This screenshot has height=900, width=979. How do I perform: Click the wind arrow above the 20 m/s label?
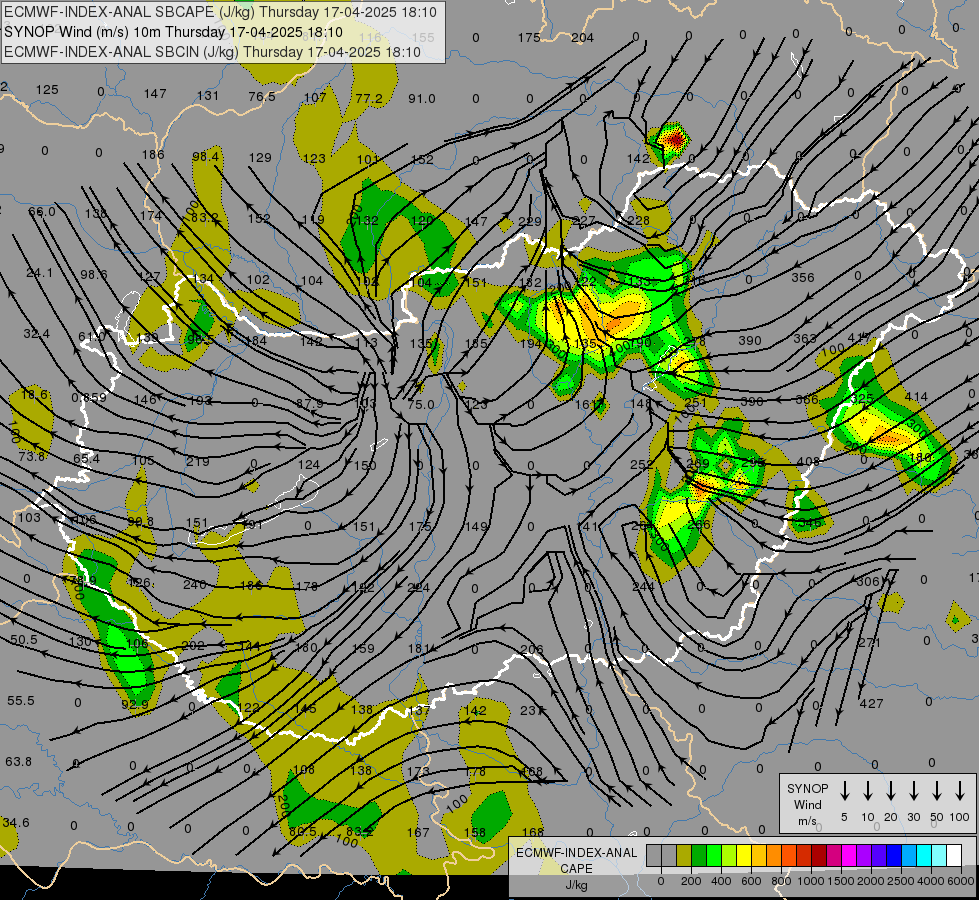click(x=891, y=791)
